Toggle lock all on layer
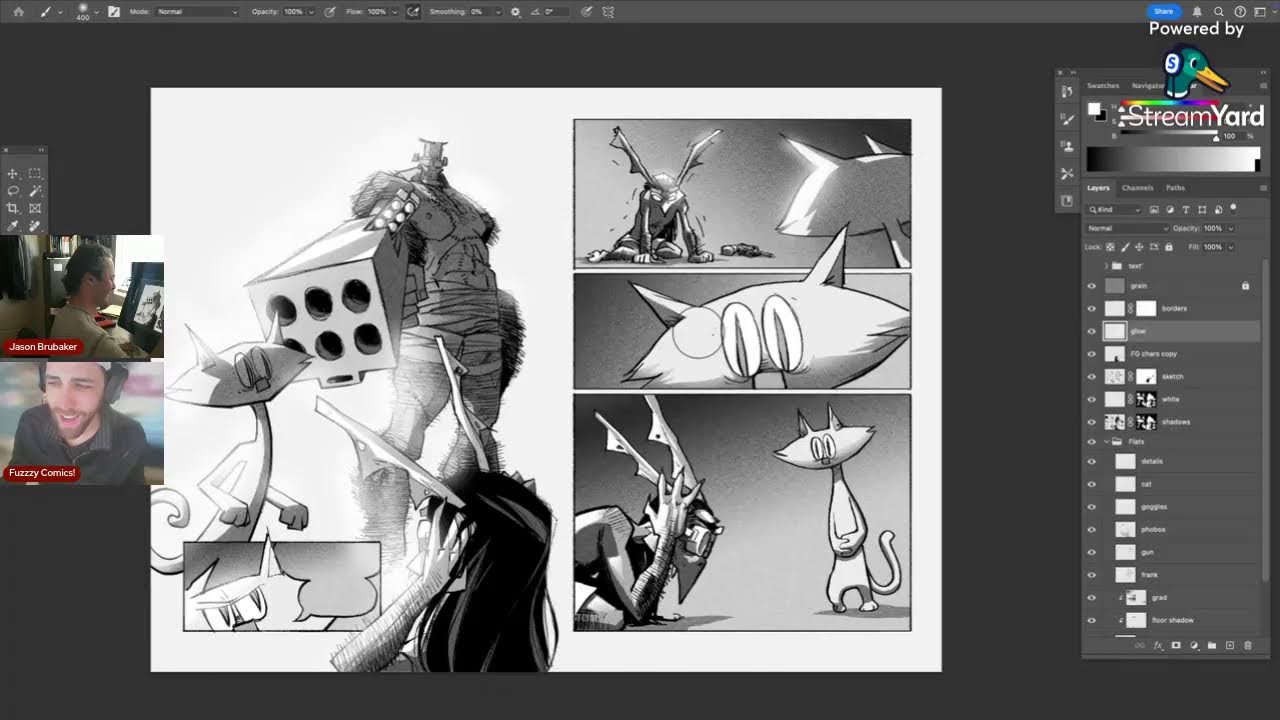Image resolution: width=1280 pixels, height=720 pixels. point(1168,247)
